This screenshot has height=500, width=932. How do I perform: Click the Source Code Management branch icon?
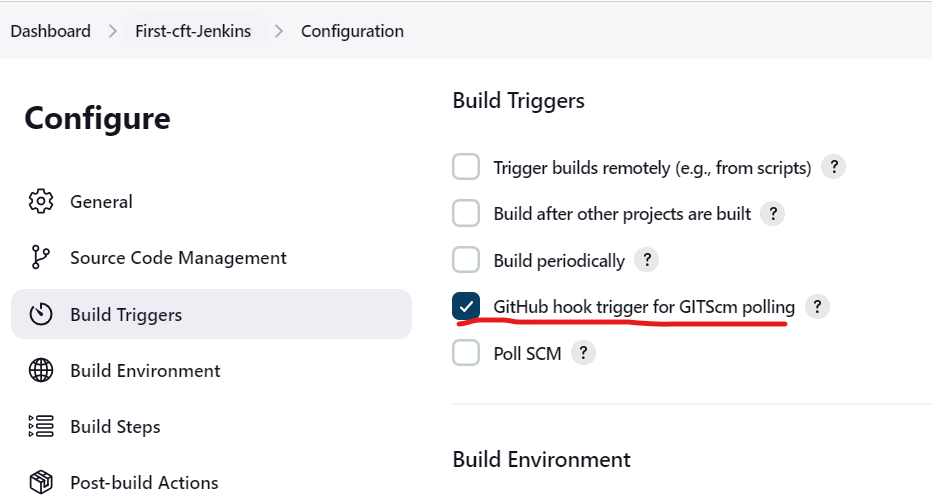point(41,257)
